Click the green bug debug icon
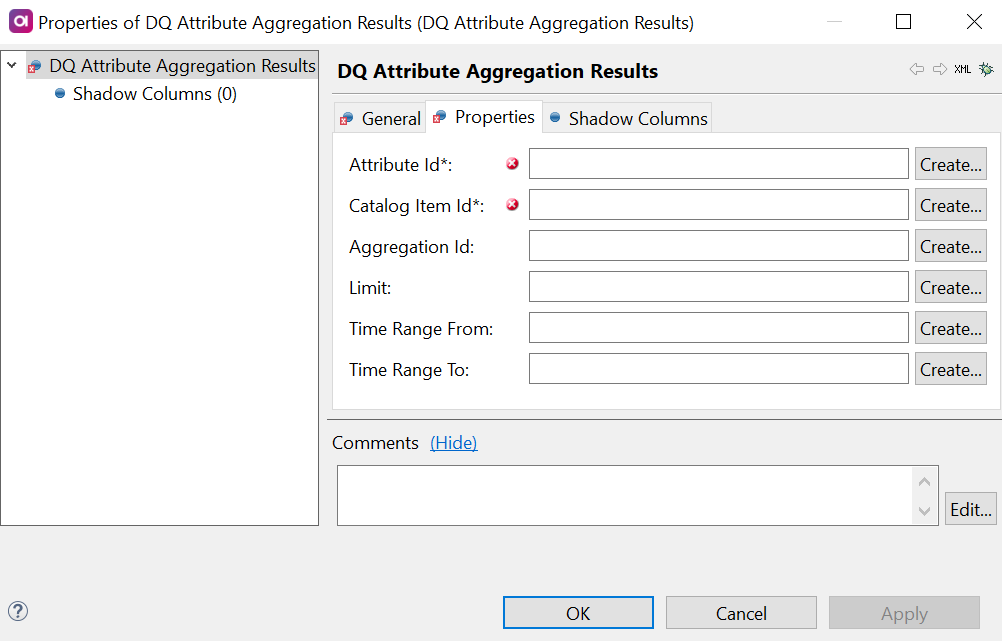Screen dimensions: 1002x641 (x=986, y=70)
